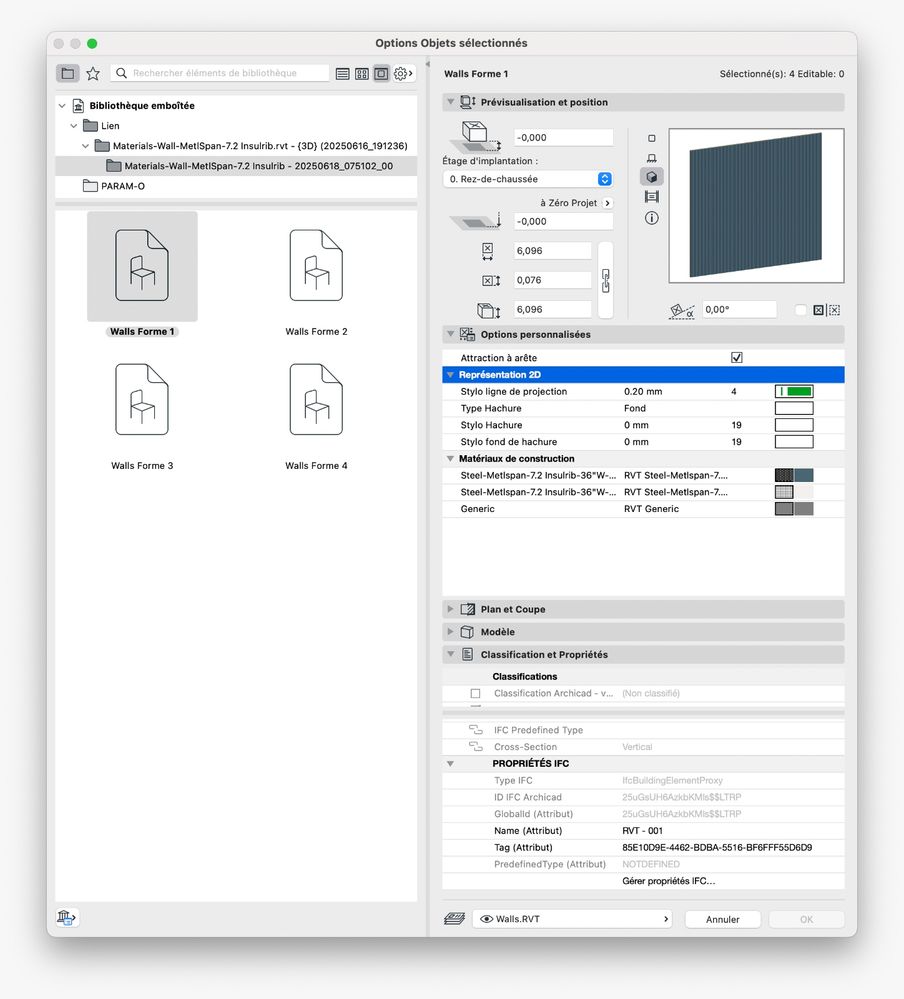Toggle the chain link dimensions icon
Image resolution: width=904 pixels, height=999 pixels.
[605, 280]
